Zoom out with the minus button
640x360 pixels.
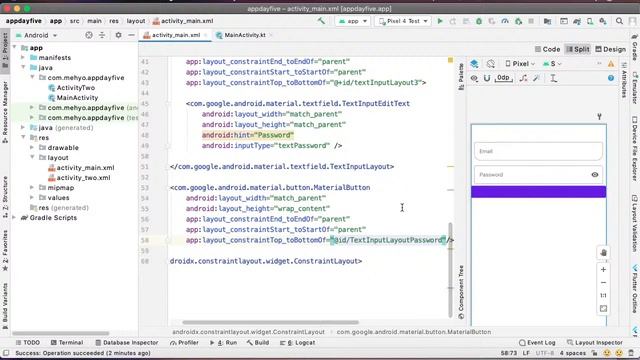click(603, 282)
